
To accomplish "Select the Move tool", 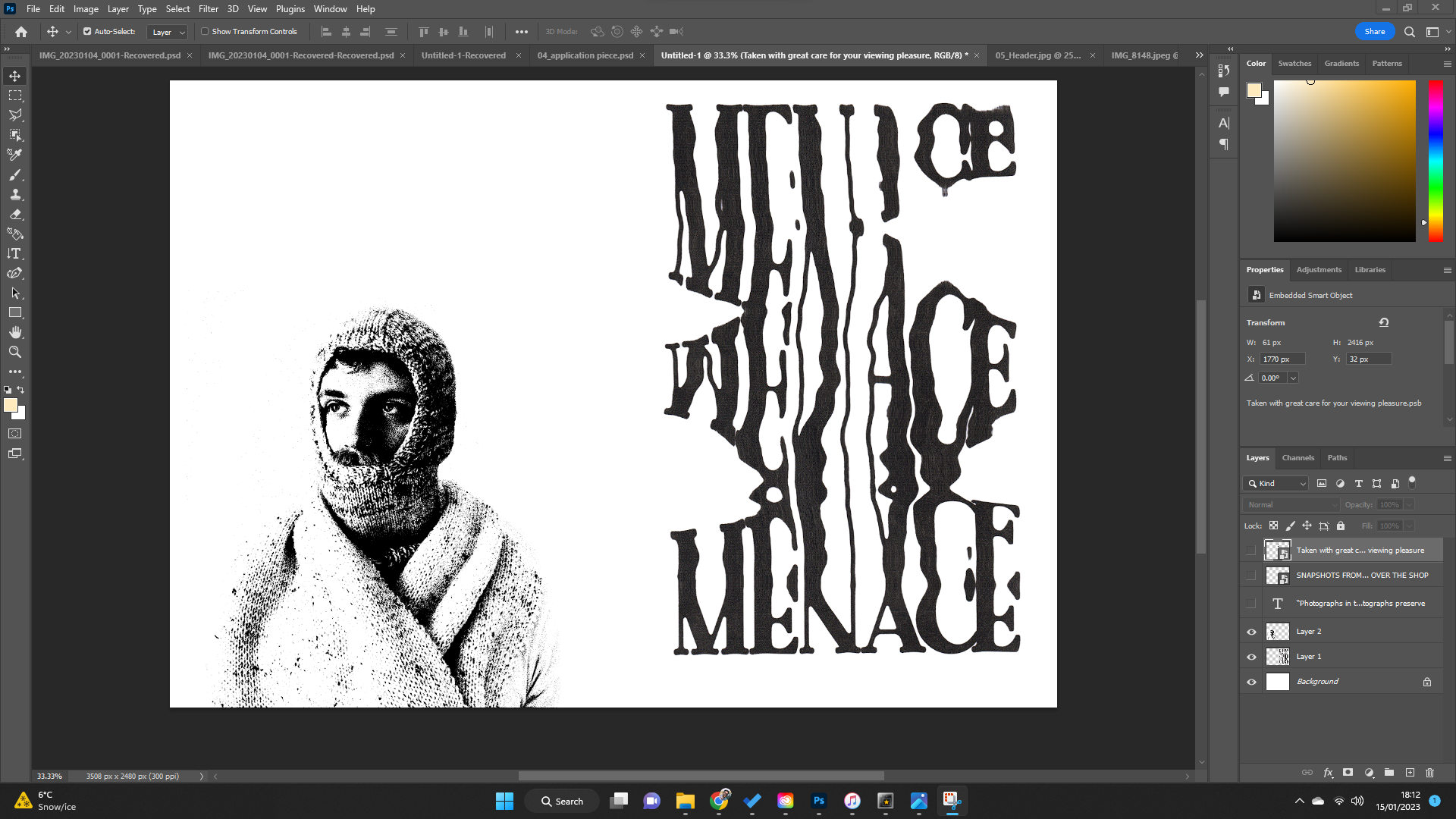I will [x=15, y=75].
